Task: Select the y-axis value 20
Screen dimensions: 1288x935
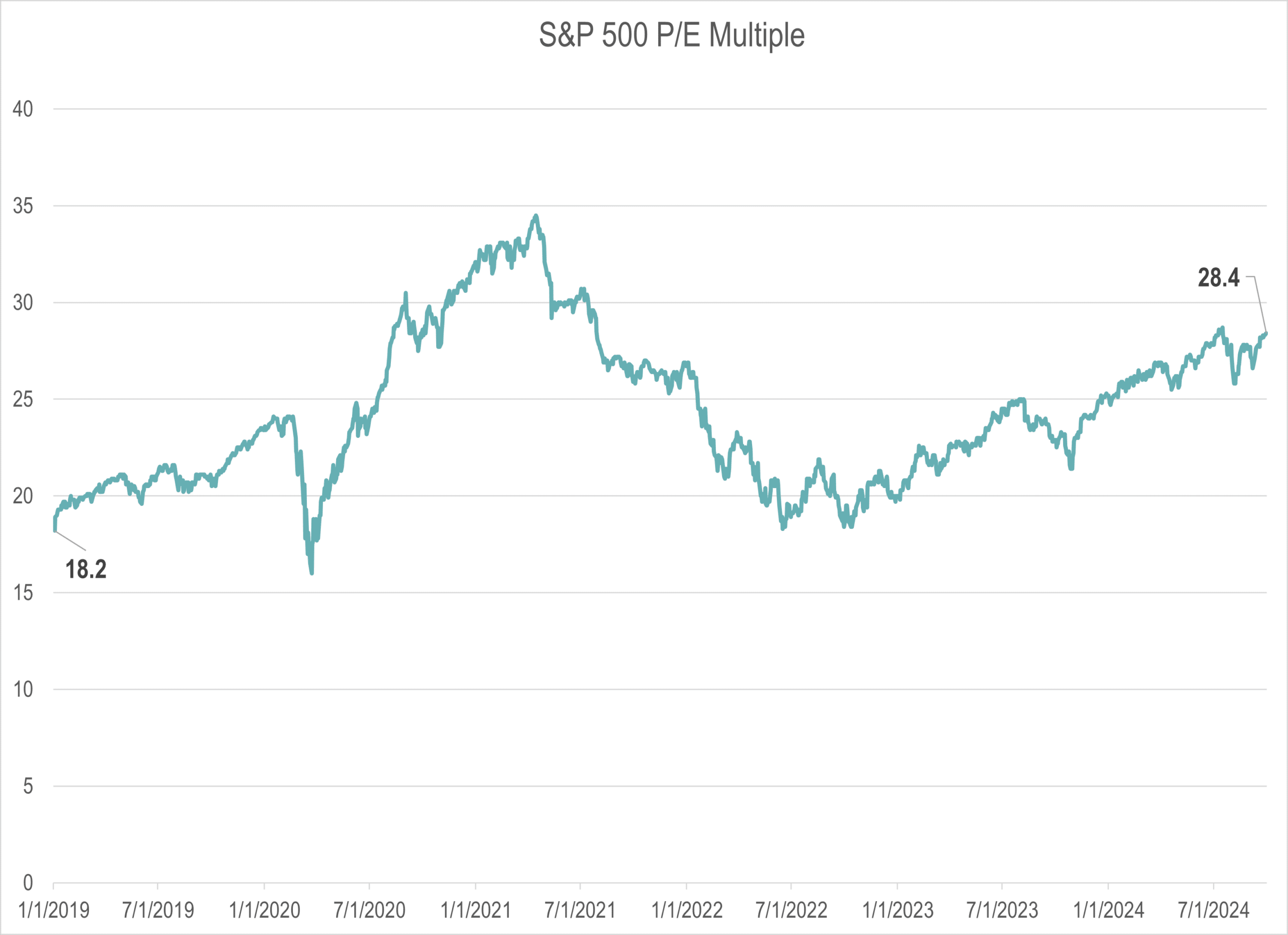Action: pos(23,496)
